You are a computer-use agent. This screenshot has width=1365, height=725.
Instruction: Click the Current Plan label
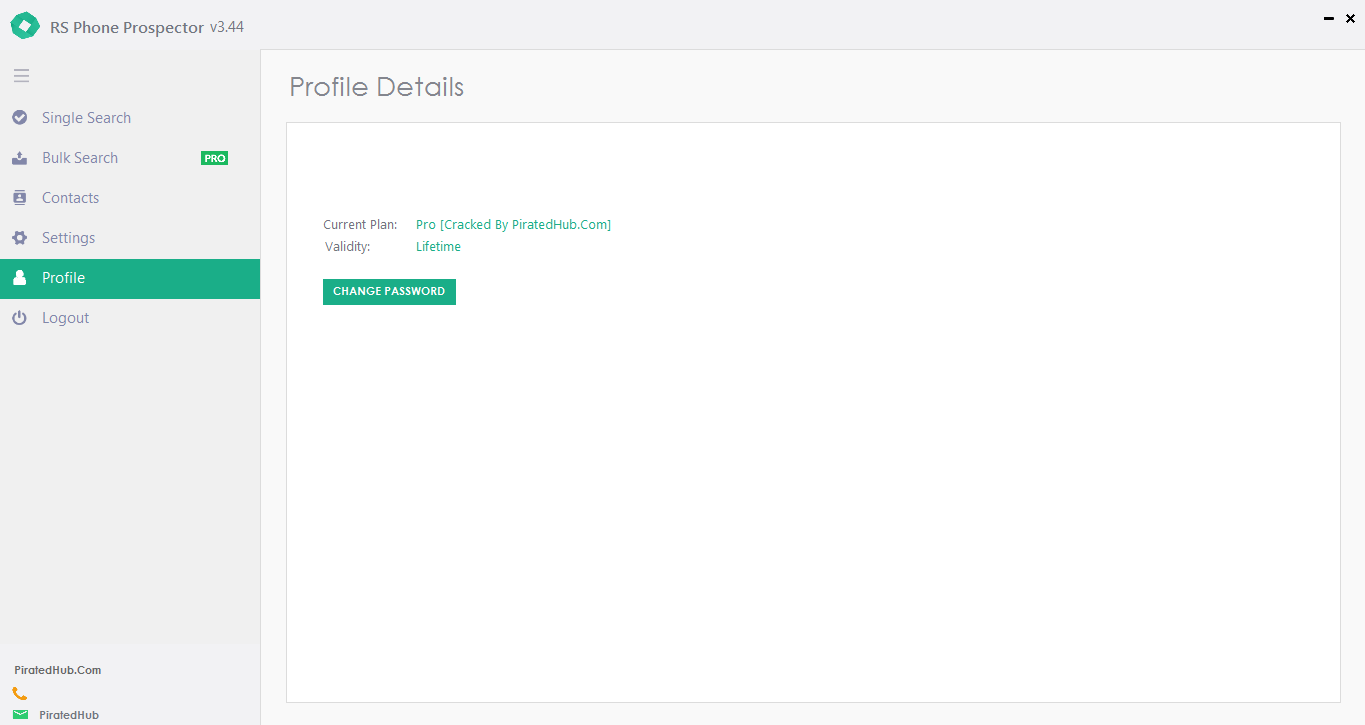pyautogui.click(x=360, y=225)
